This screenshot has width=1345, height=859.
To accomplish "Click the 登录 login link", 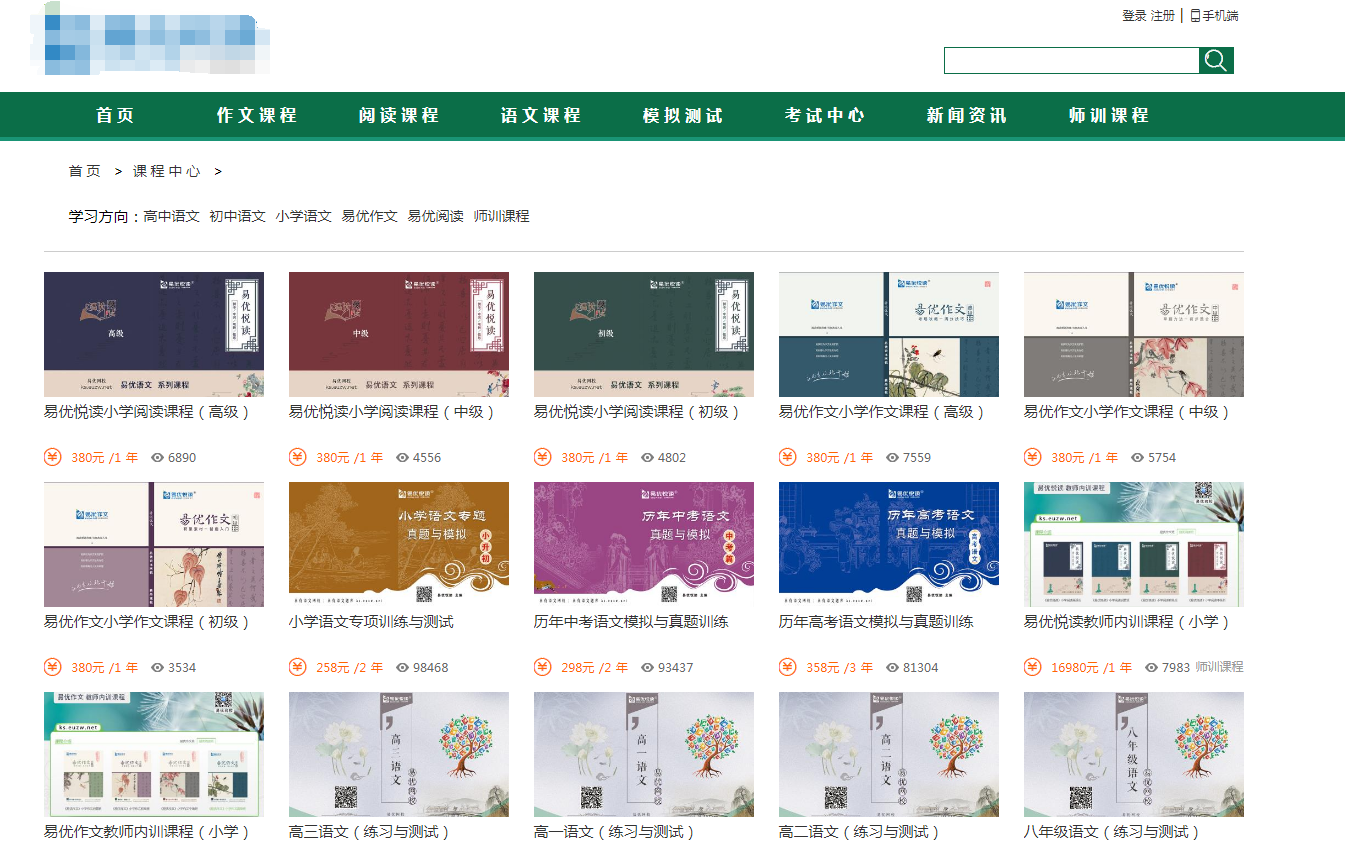I will (x=1134, y=16).
